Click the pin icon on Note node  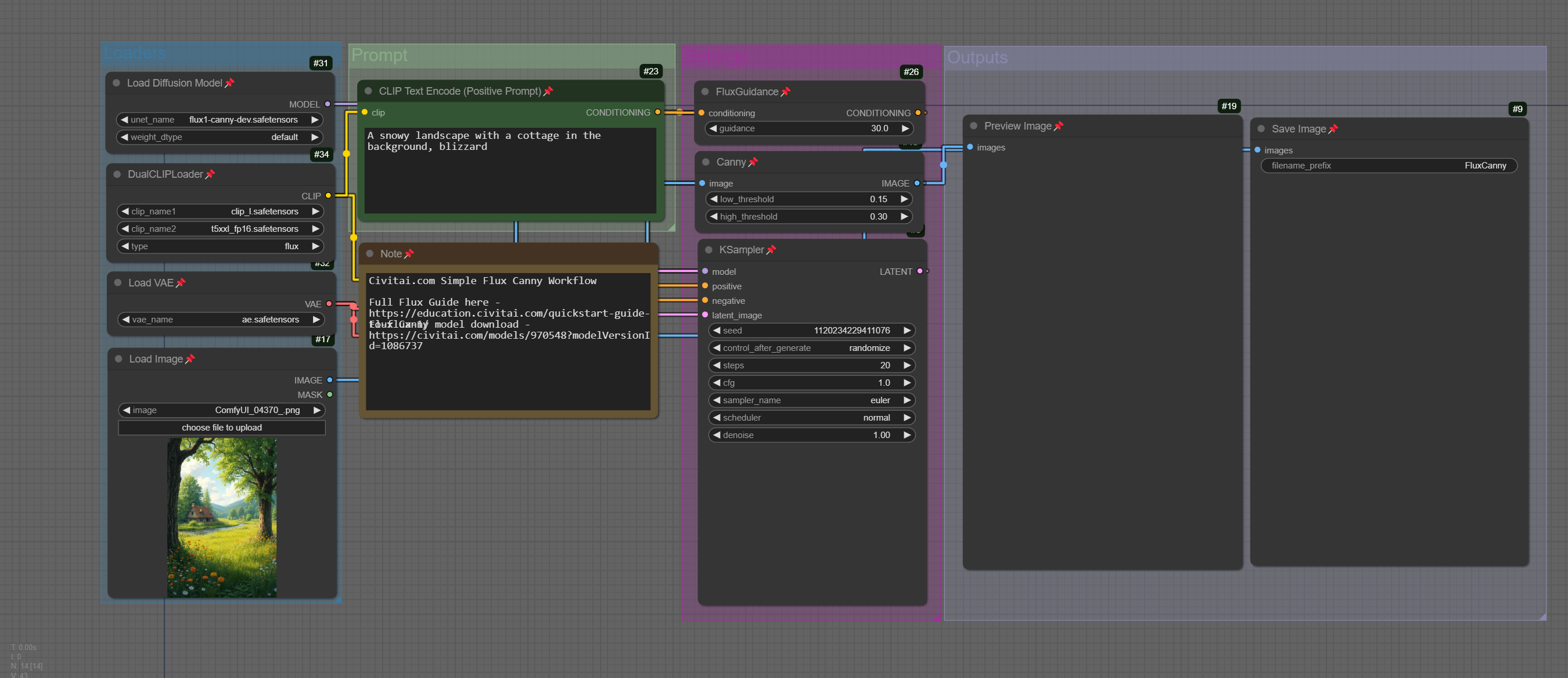click(409, 253)
